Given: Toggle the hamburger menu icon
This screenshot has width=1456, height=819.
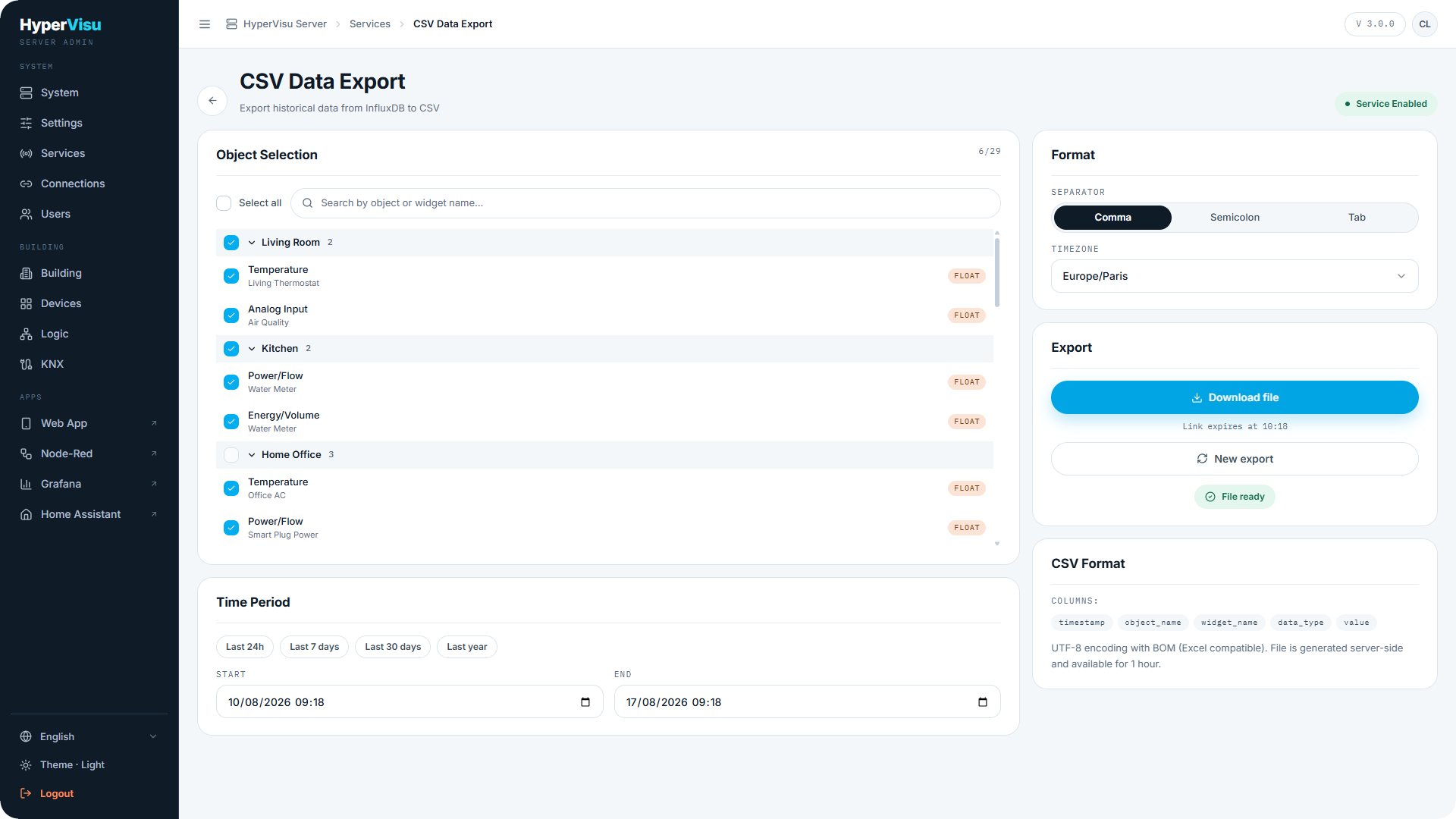Looking at the screenshot, I should pyautogui.click(x=205, y=24).
